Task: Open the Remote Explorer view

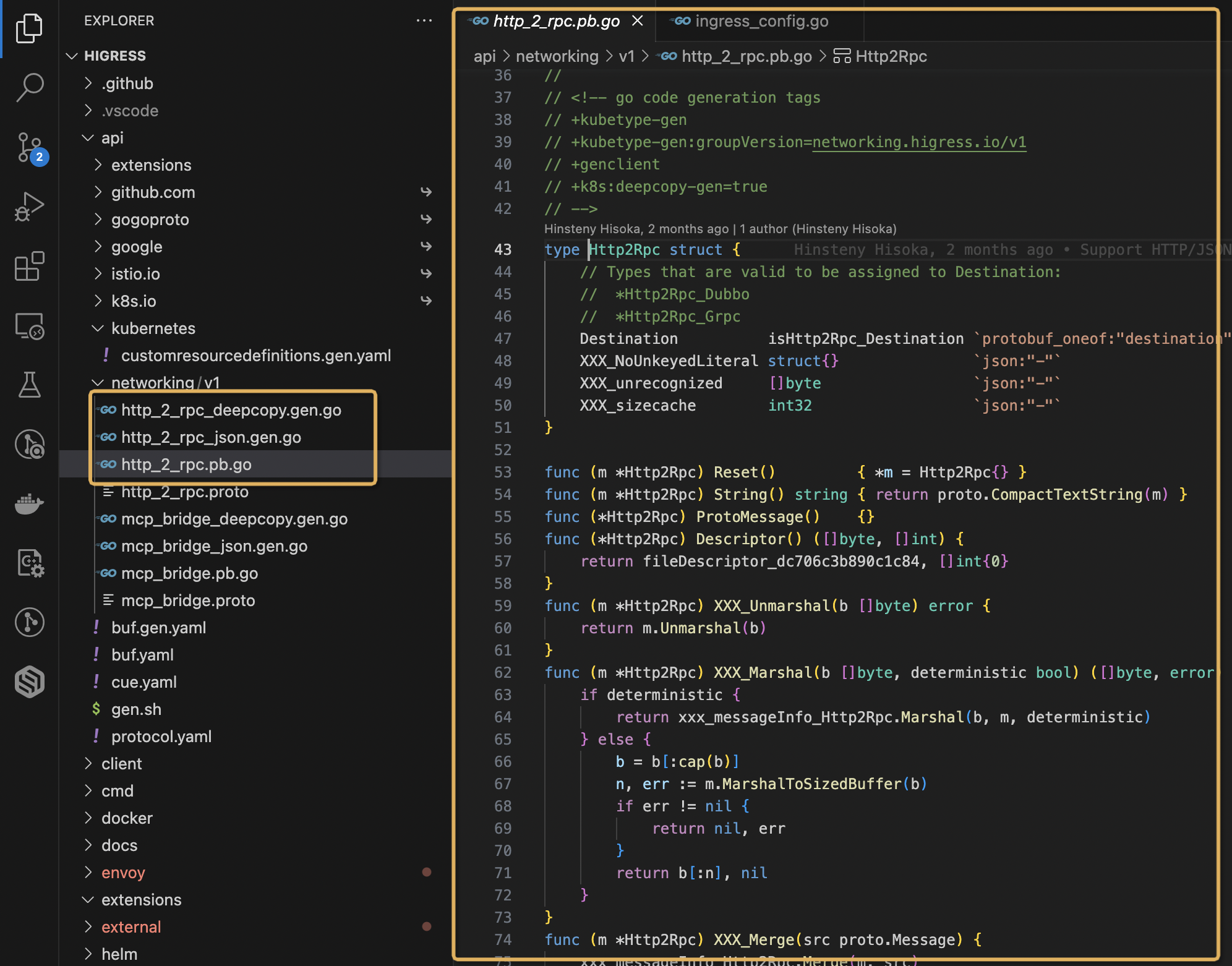Action: 29,327
